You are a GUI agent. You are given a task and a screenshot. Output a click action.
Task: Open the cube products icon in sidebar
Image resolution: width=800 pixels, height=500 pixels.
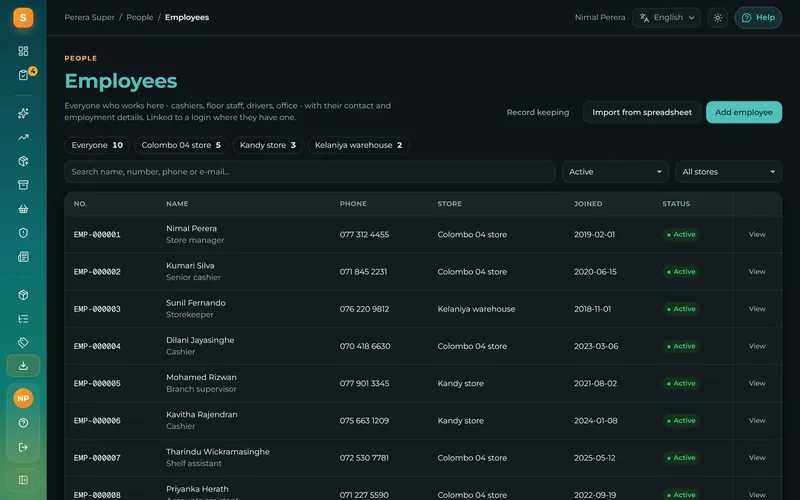coord(23,295)
